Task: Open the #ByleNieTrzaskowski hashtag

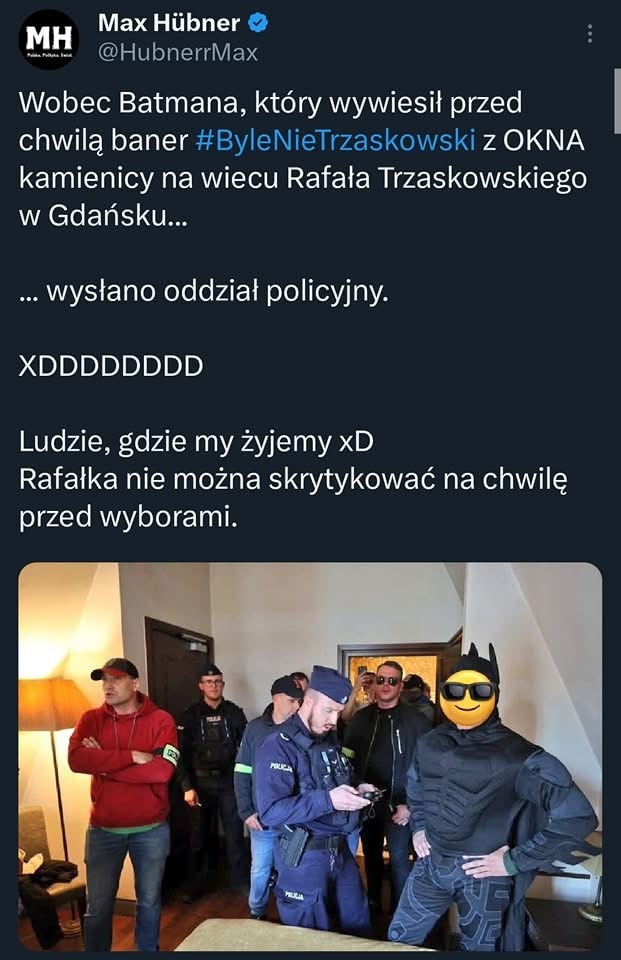Action: coord(336,140)
